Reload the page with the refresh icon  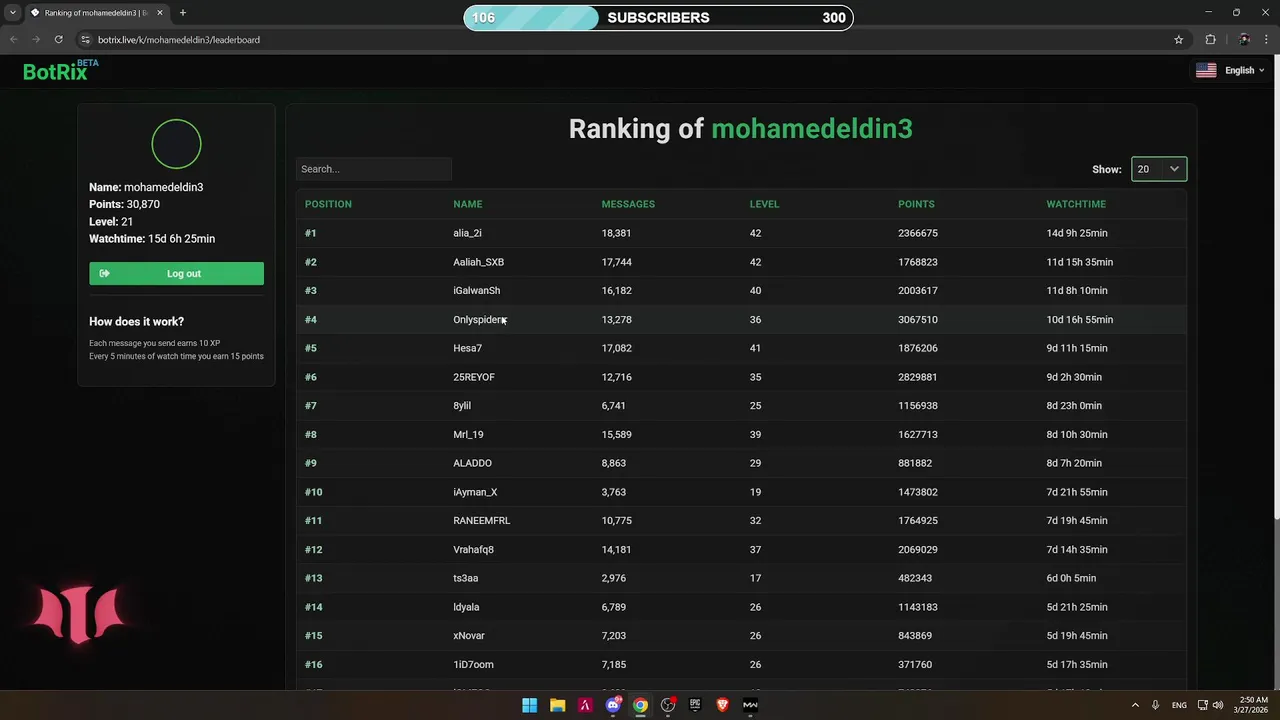pyautogui.click(x=59, y=40)
